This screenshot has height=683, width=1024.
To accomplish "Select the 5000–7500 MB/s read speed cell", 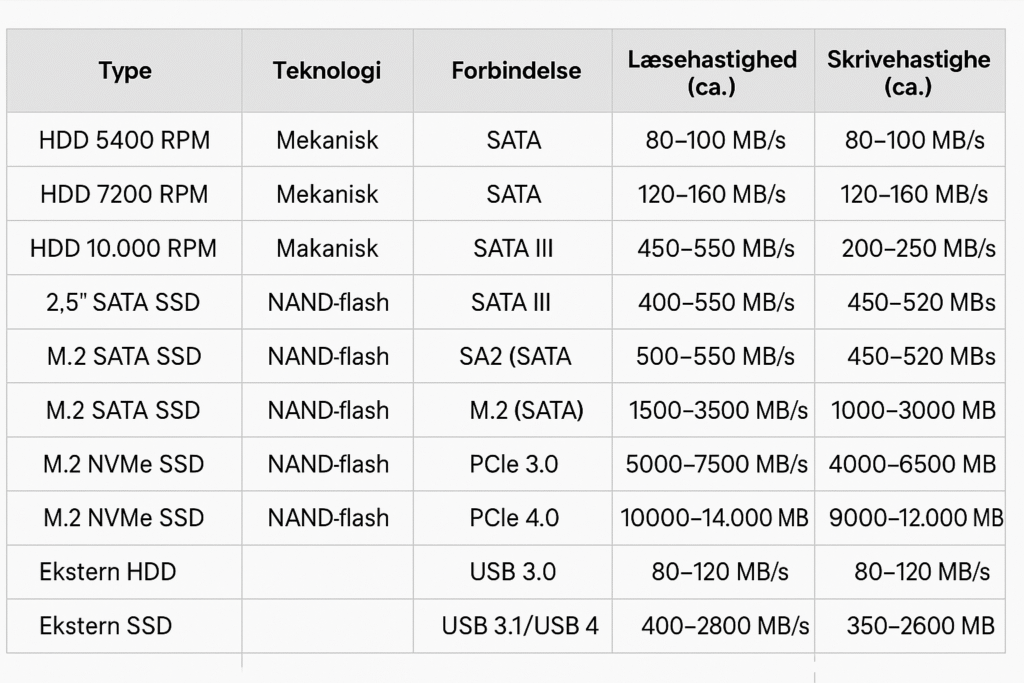I will (716, 464).
